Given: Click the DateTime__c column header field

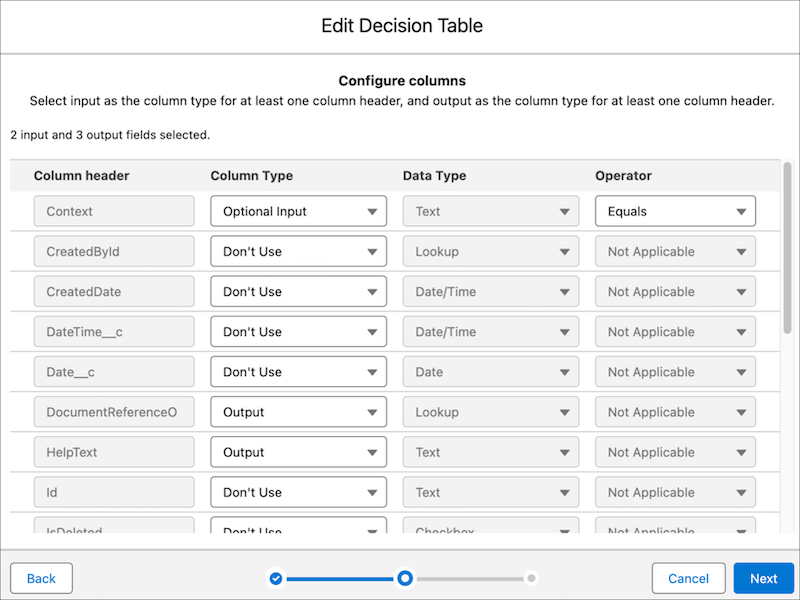Looking at the screenshot, I should tap(114, 332).
